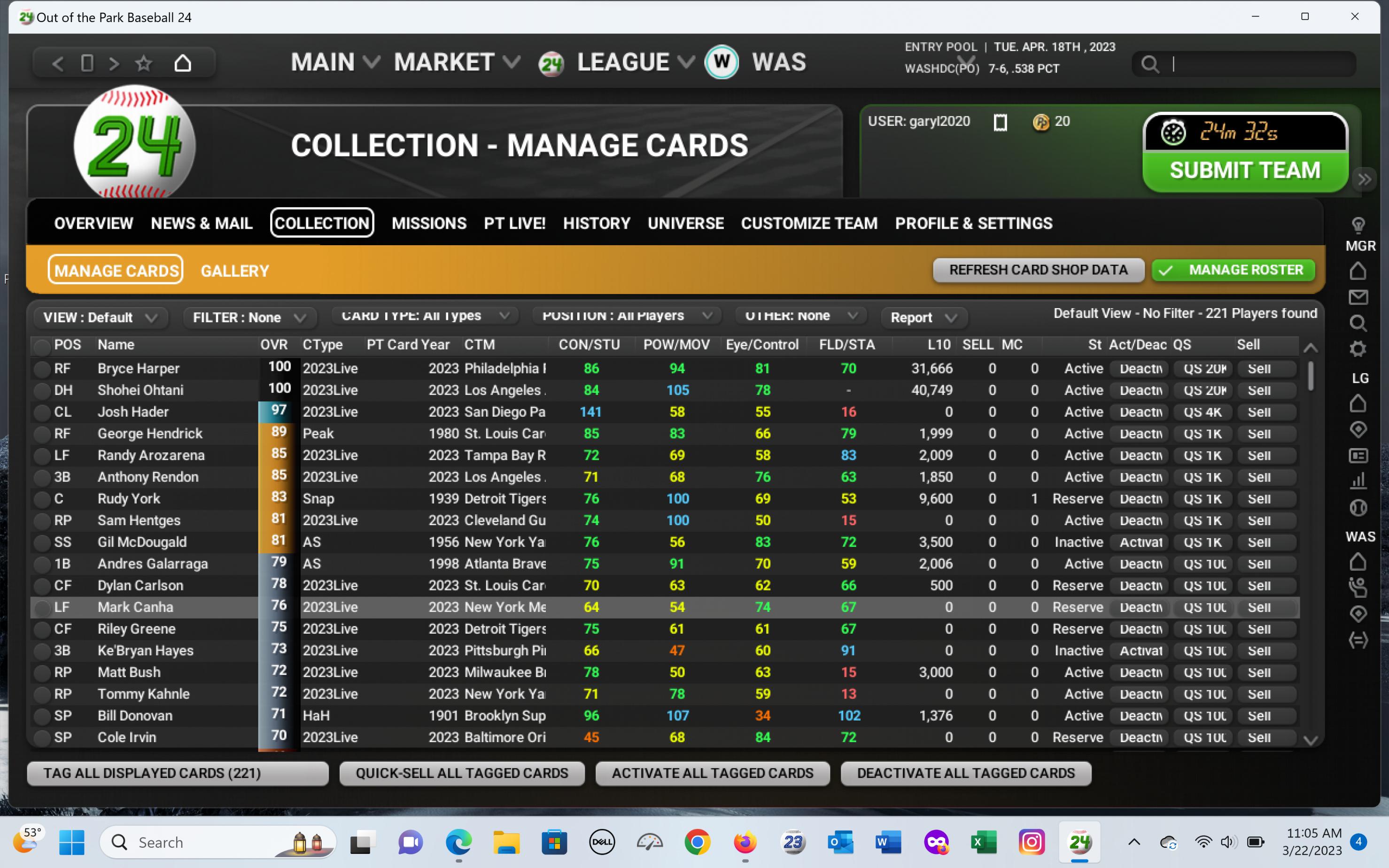Click the roster players icon under WAS

pyautogui.click(x=1358, y=587)
